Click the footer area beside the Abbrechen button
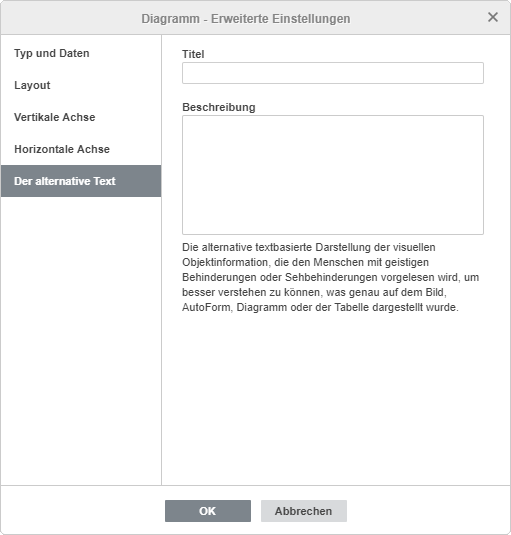The width and height of the screenshot is (511, 535). point(426,511)
